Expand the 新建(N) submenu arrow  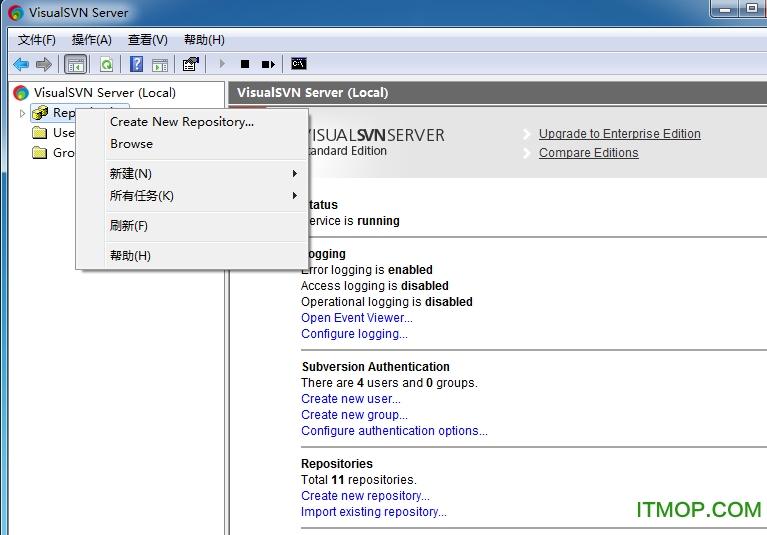coord(294,174)
